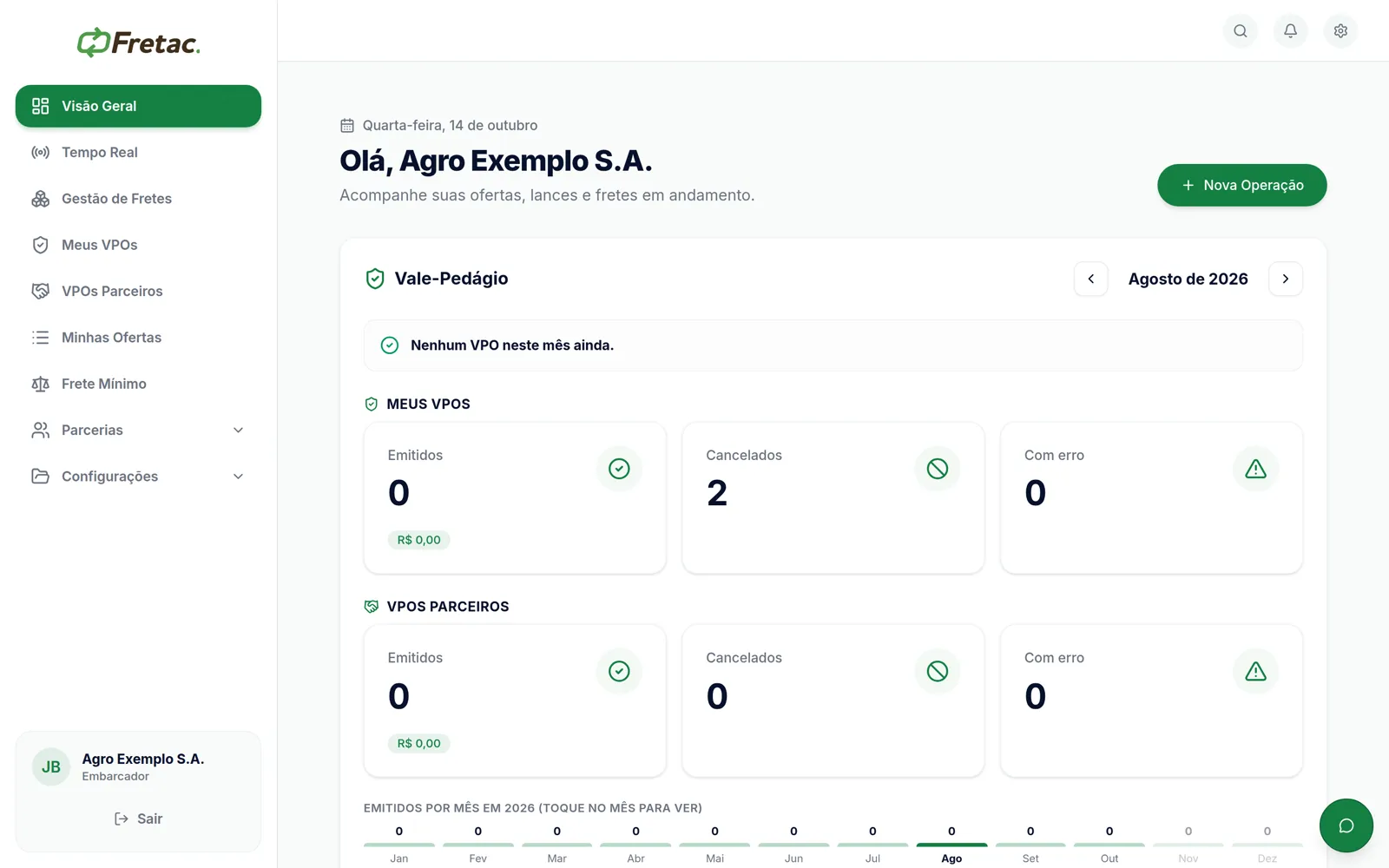
Task: Go to previous month with left chevron
Action: coord(1091,279)
